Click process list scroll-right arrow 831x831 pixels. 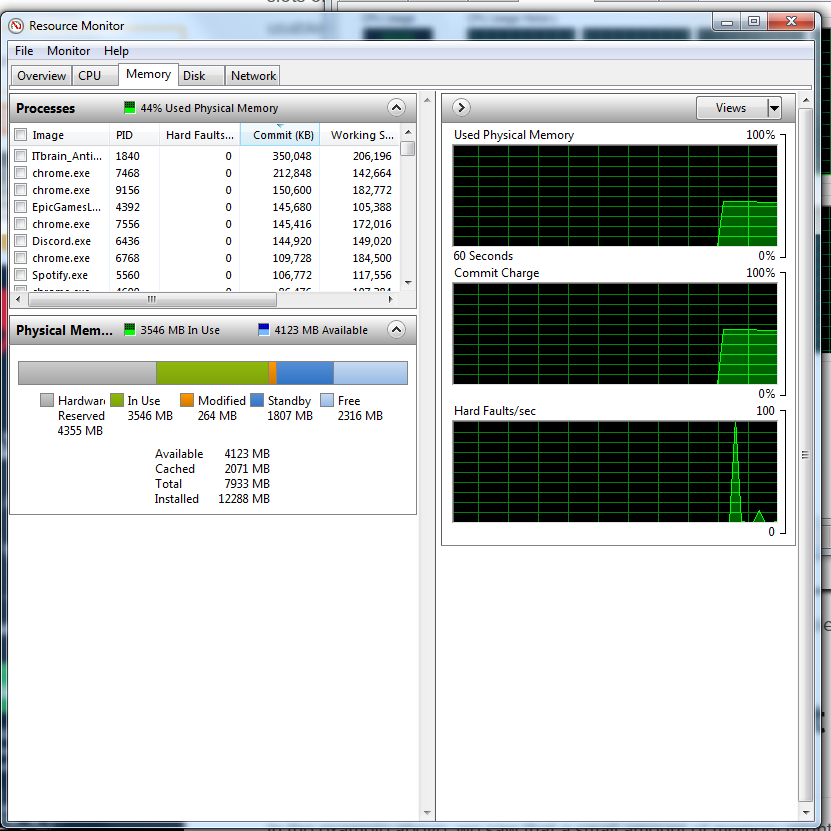391,299
